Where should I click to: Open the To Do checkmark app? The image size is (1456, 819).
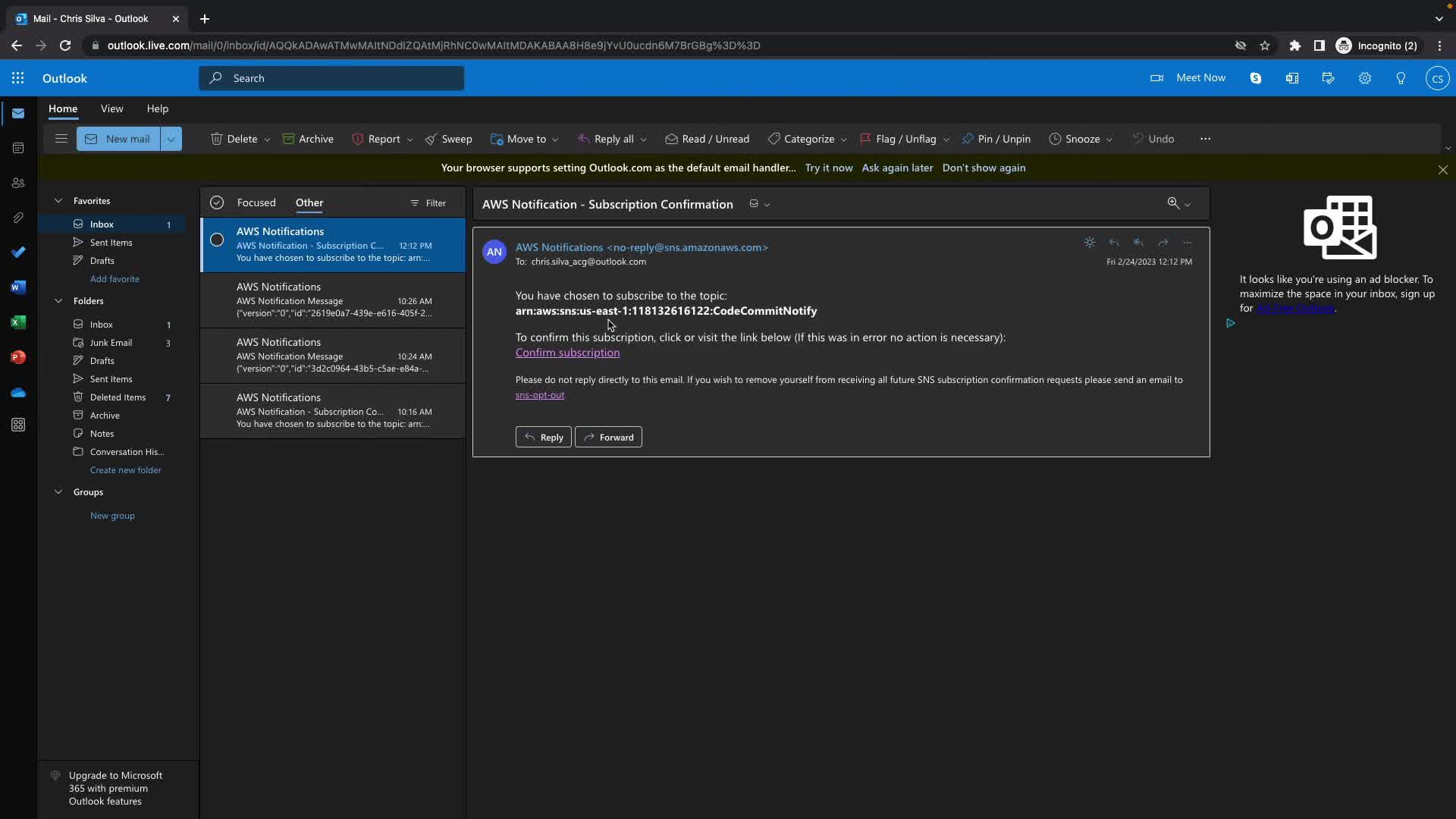18,253
